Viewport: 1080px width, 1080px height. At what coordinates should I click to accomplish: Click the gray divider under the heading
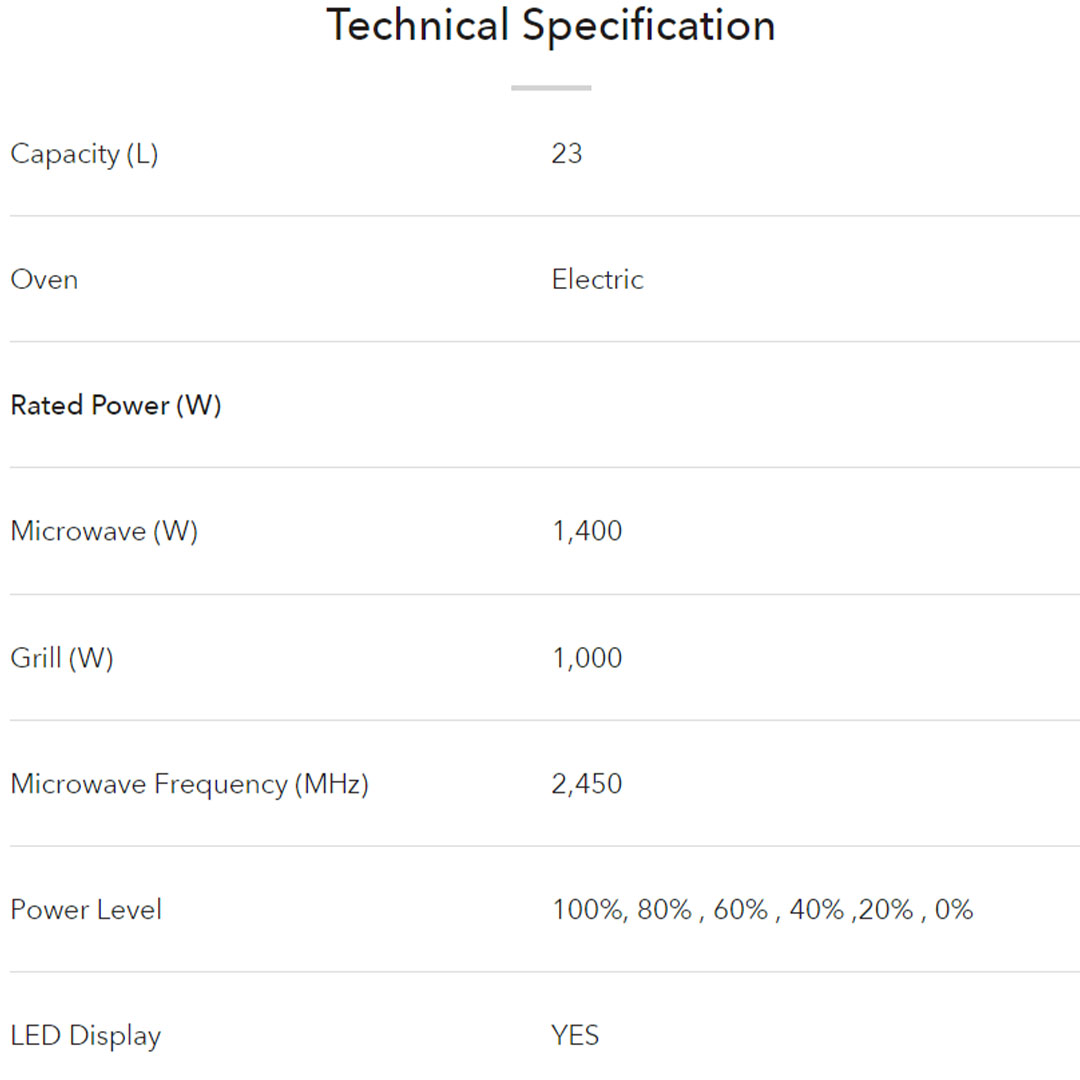point(551,88)
